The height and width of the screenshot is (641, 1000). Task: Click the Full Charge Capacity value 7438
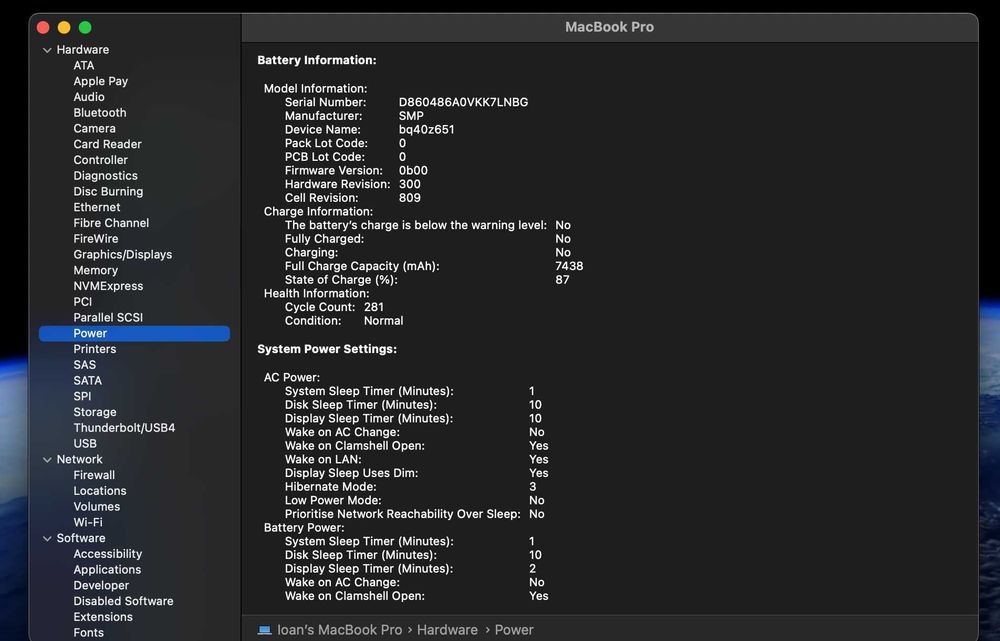(x=569, y=266)
